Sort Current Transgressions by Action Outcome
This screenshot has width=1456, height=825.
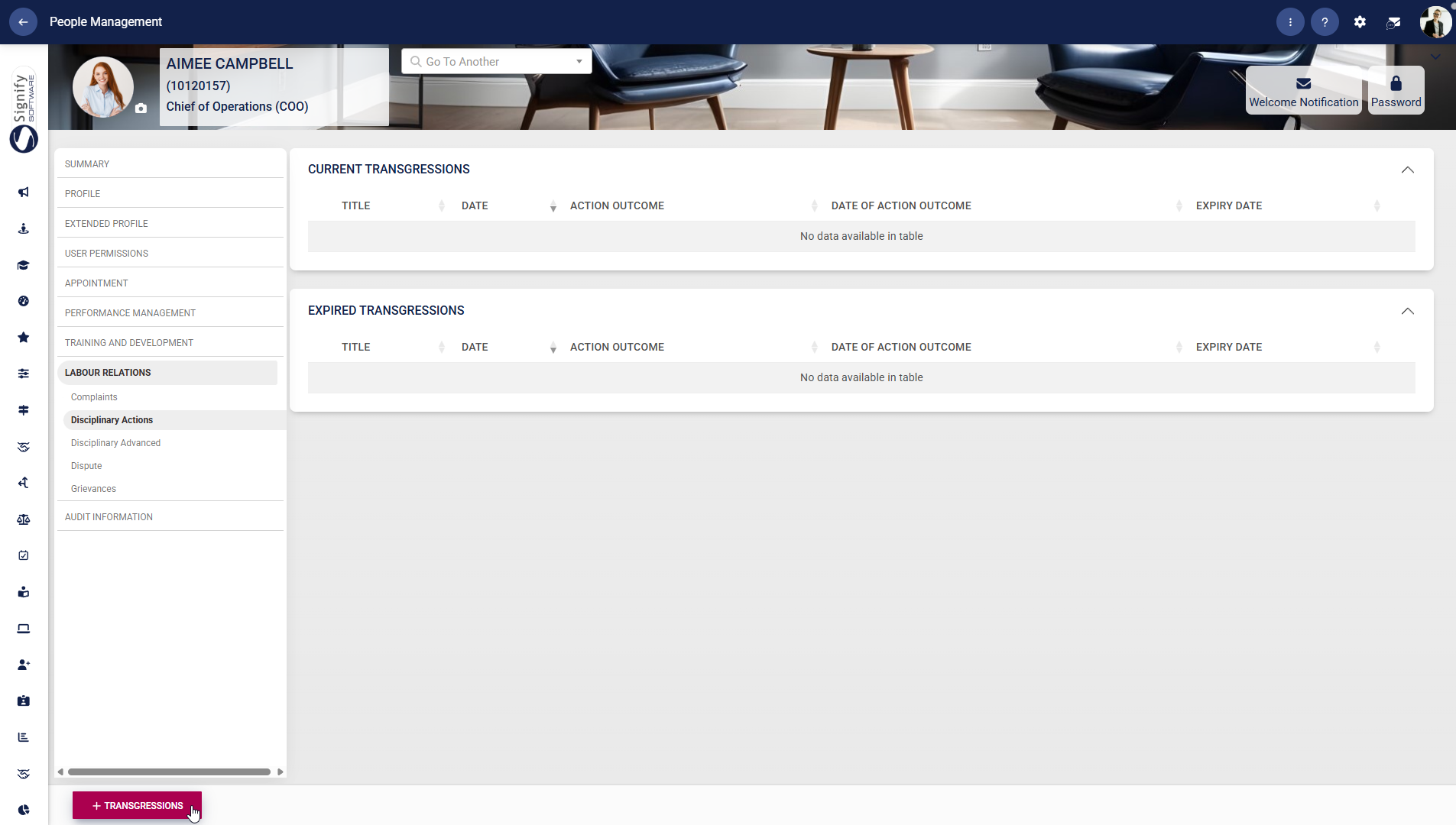(617, 206)
